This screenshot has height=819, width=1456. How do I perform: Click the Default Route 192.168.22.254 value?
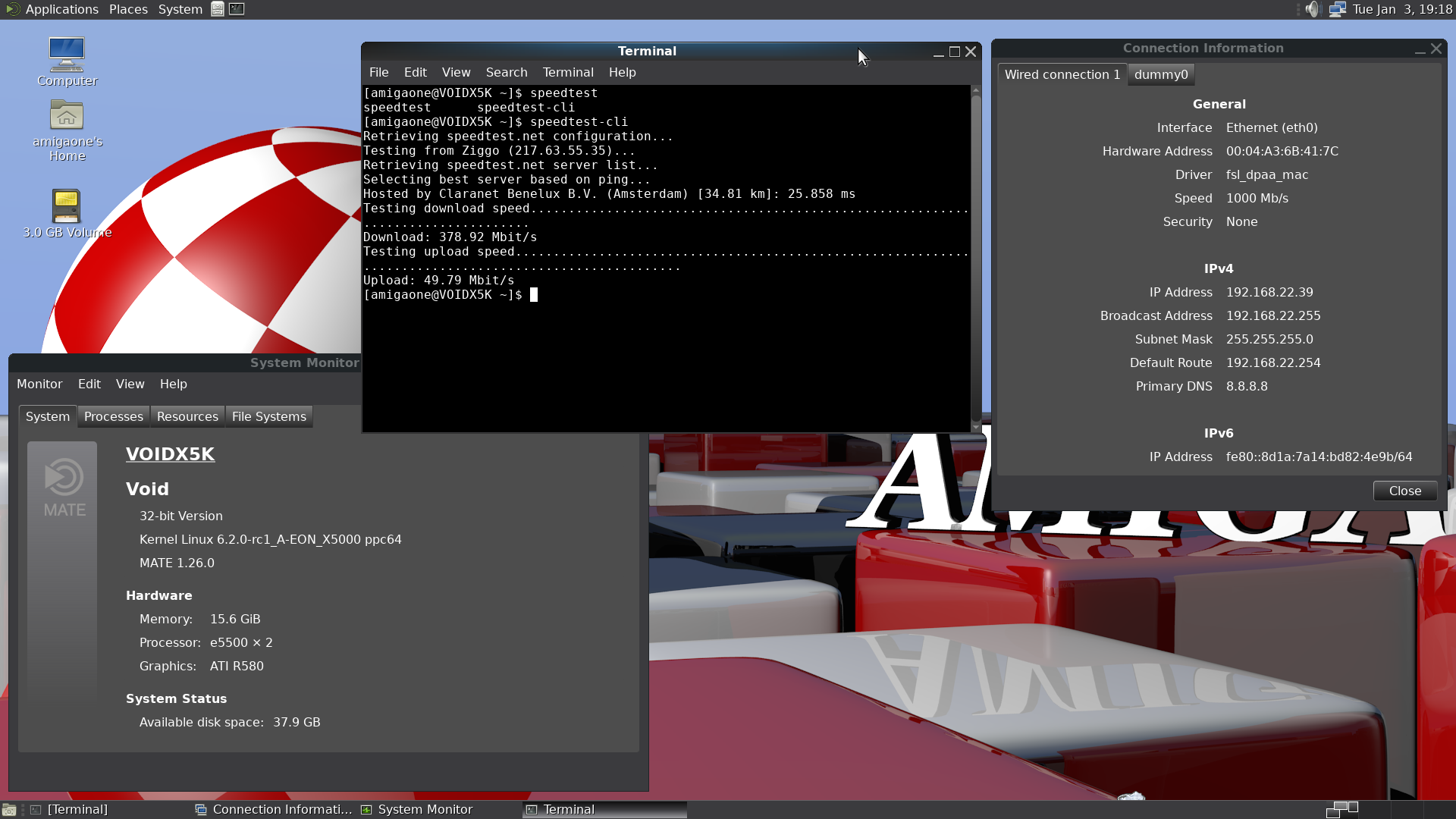coord(1273,362)
